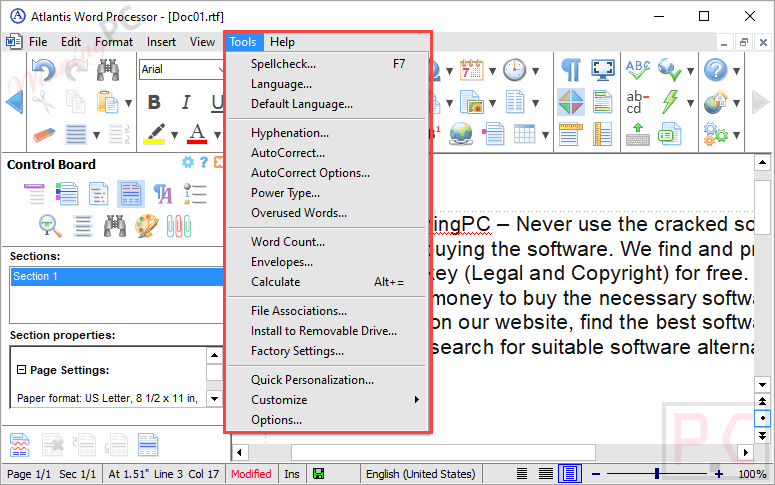This screenshot has width=775, height=485.
Task: Click the blue left toolbar arrow
Action: (14, 102)
